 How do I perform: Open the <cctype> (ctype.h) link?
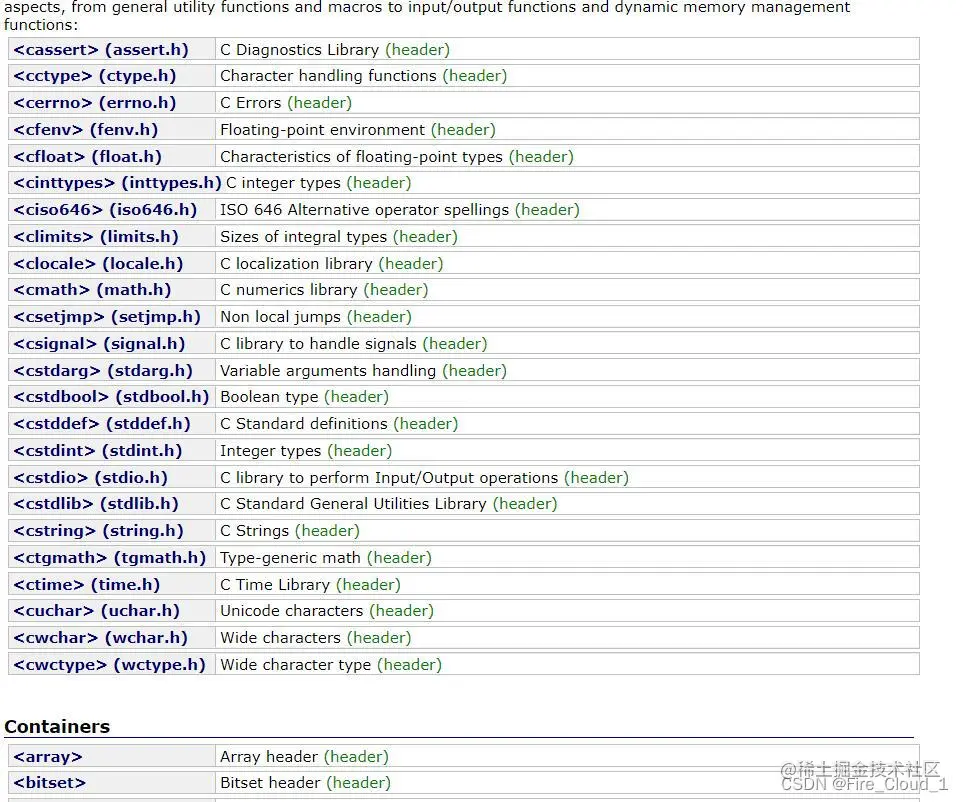[95, 76]
